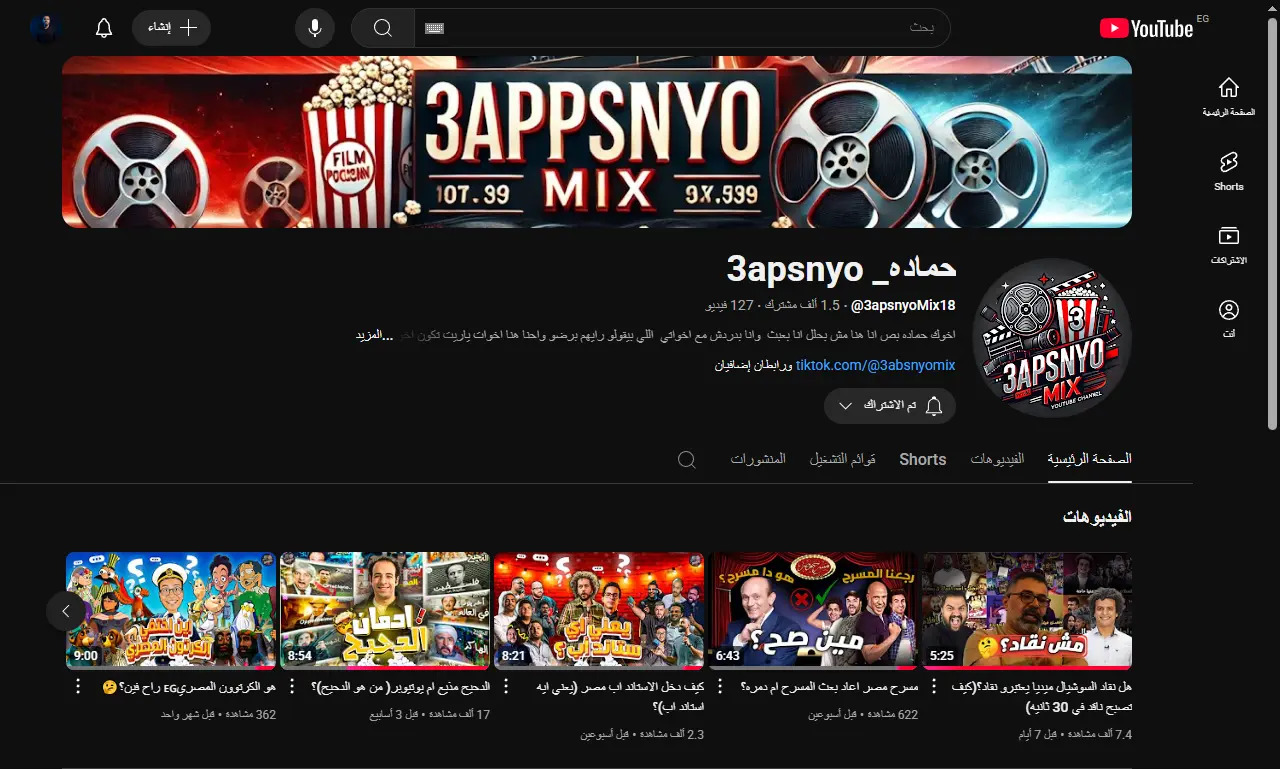Click the 127 فيديو video count

pyautogui.click(x=729, y=305)
